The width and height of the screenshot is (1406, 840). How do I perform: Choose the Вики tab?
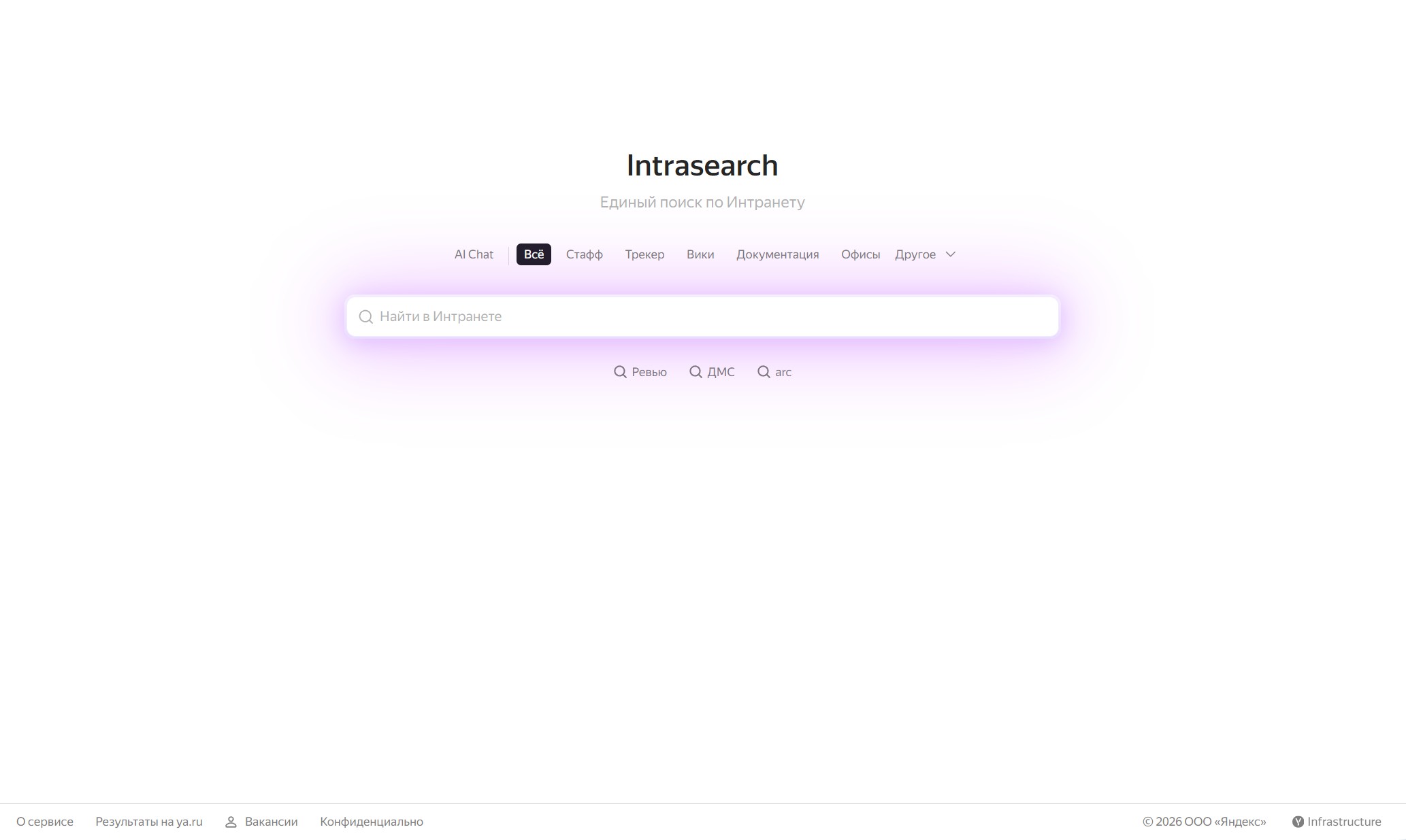coord(700,254)
